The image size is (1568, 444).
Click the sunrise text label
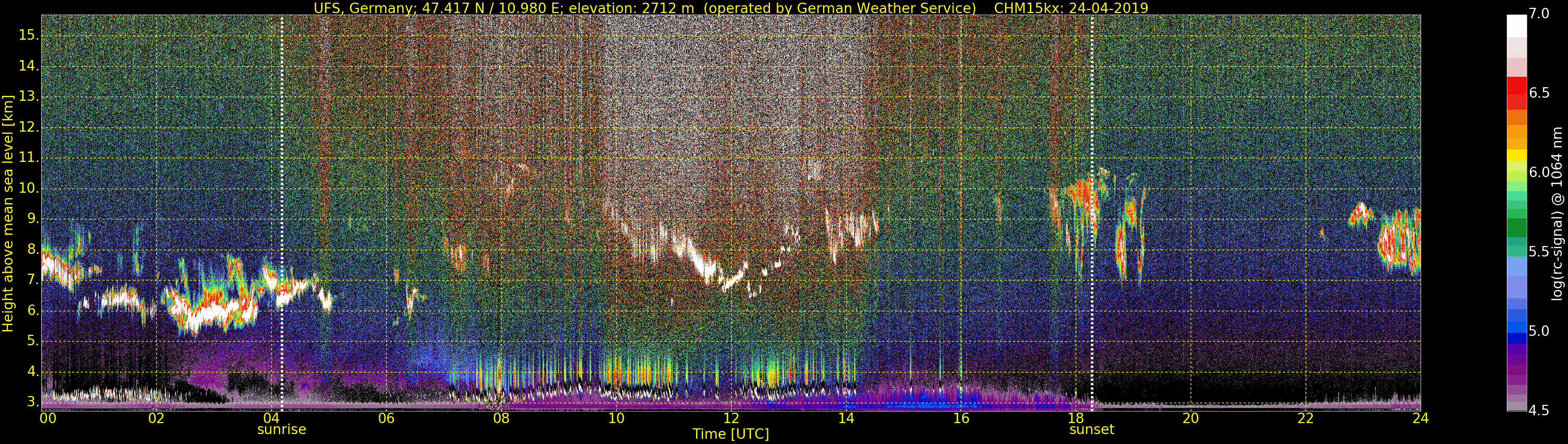(282, 429)
